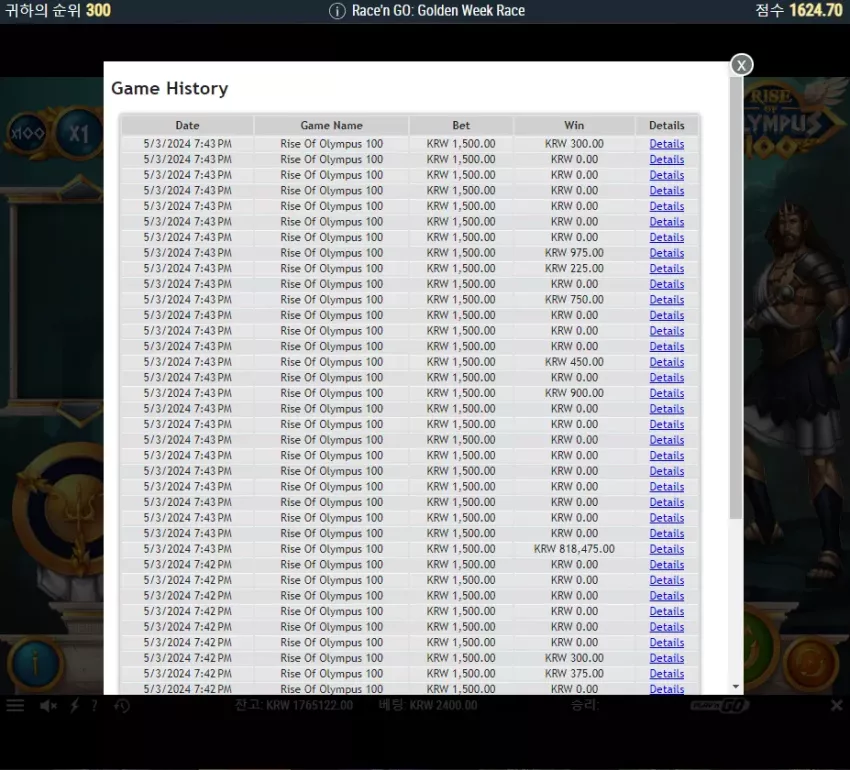
Task: Select the KRW 375.00 win cell
Action: [x=574, y=673]
